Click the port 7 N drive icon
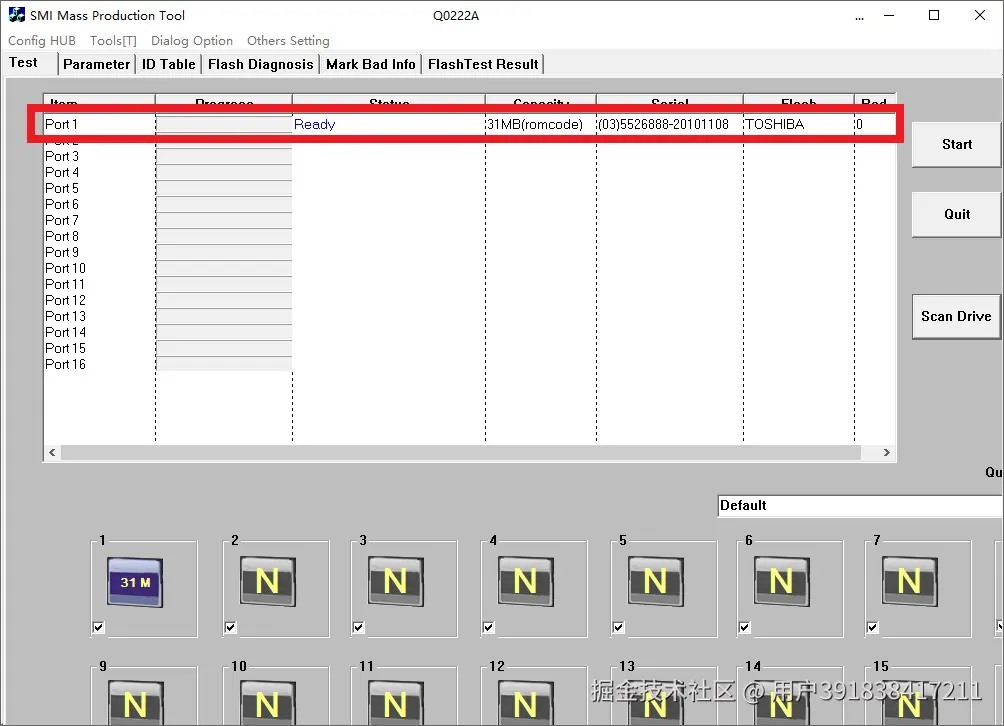The width and height of the screenshot is (1004, 726). click(x=910, y=581)
